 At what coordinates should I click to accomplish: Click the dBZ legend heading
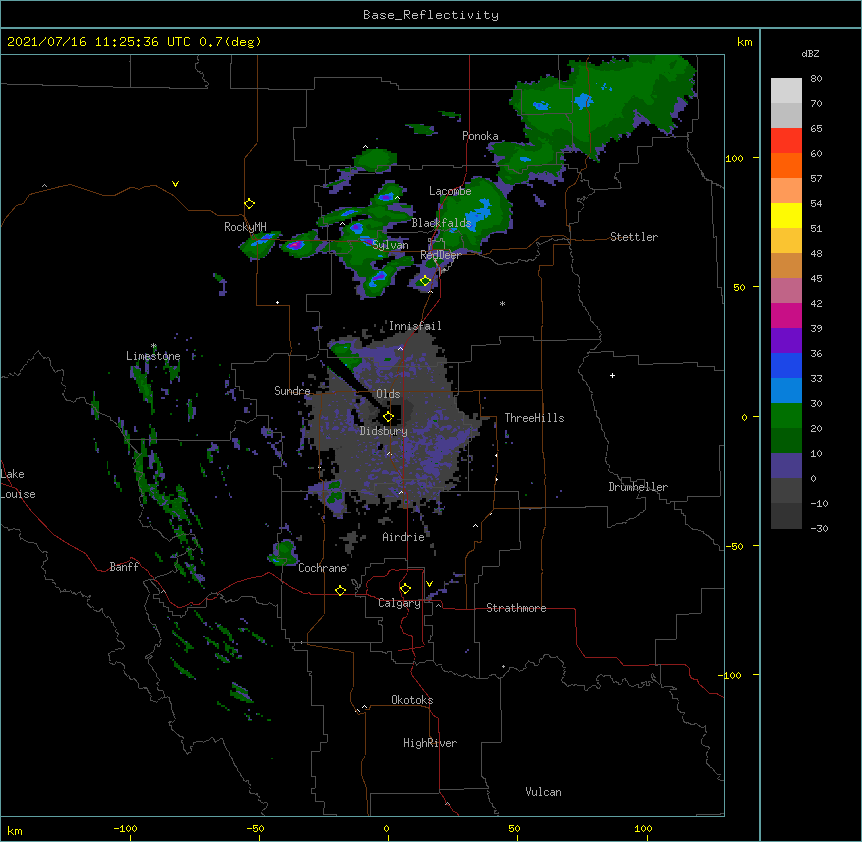click(x=810, y=53)
